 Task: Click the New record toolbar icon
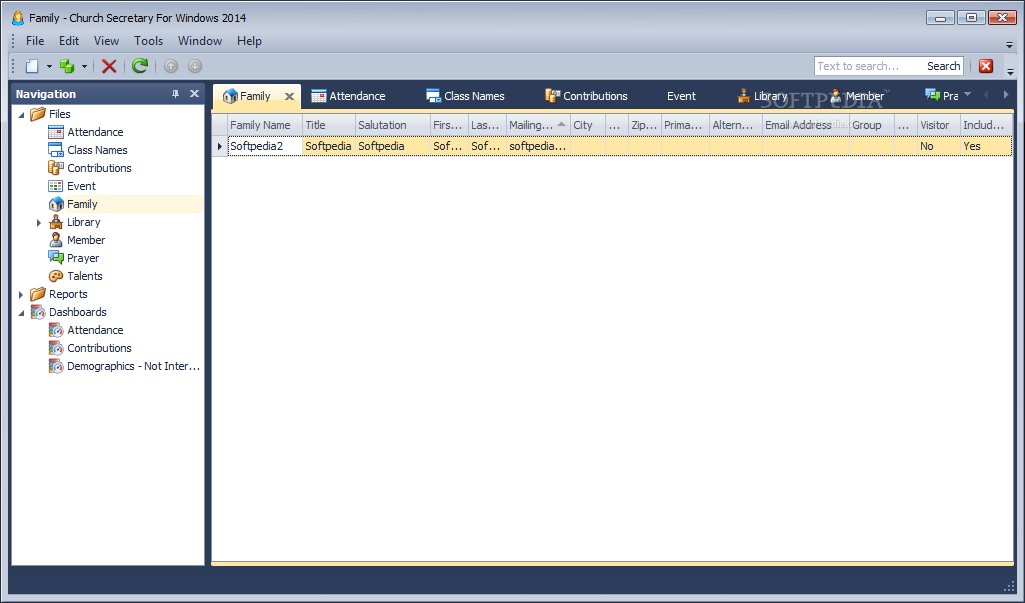coord(31,66)
